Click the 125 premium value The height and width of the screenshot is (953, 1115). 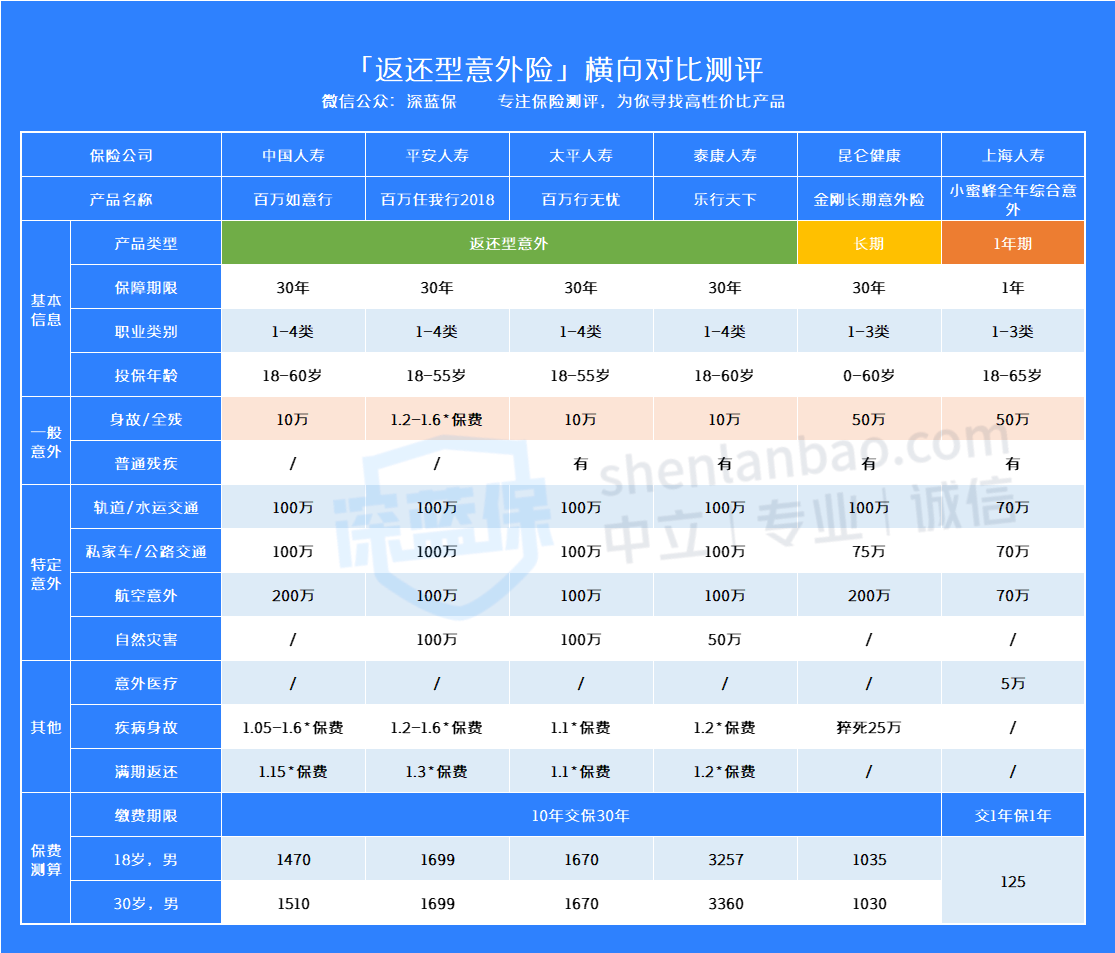click(x=1013, y=882)
